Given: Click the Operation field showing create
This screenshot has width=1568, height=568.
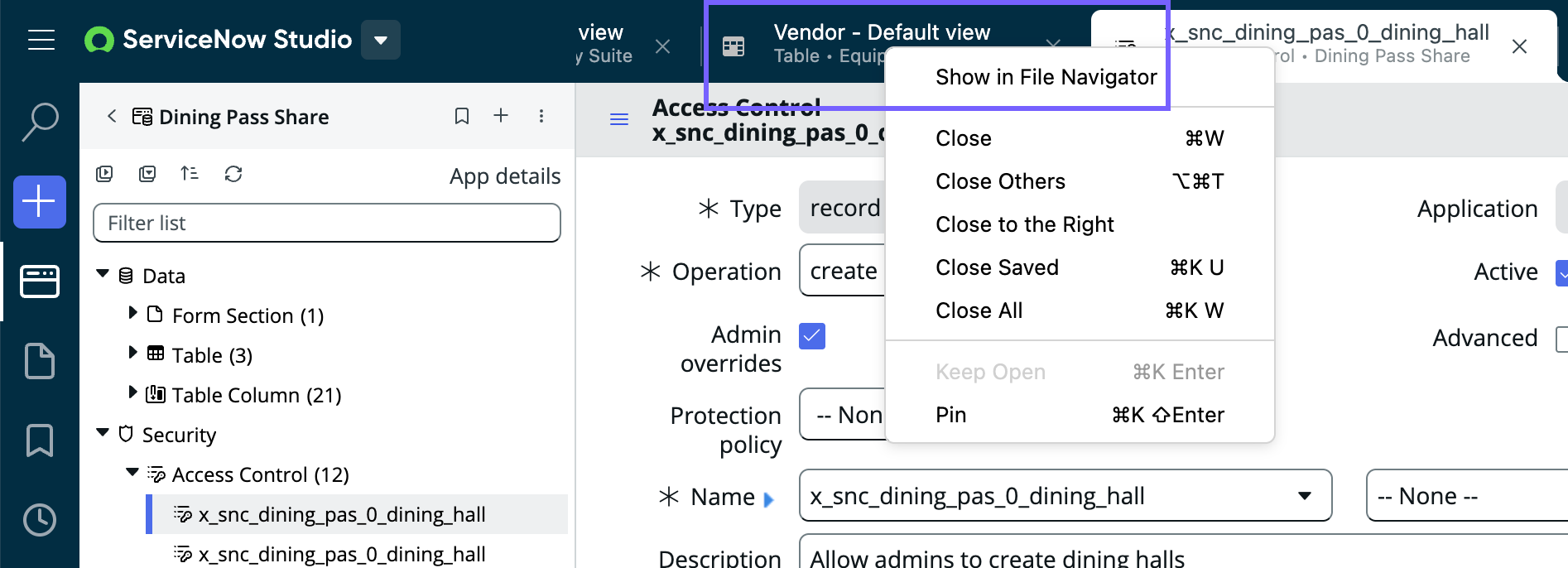Looking at the screenshot, I should (843, 271).
